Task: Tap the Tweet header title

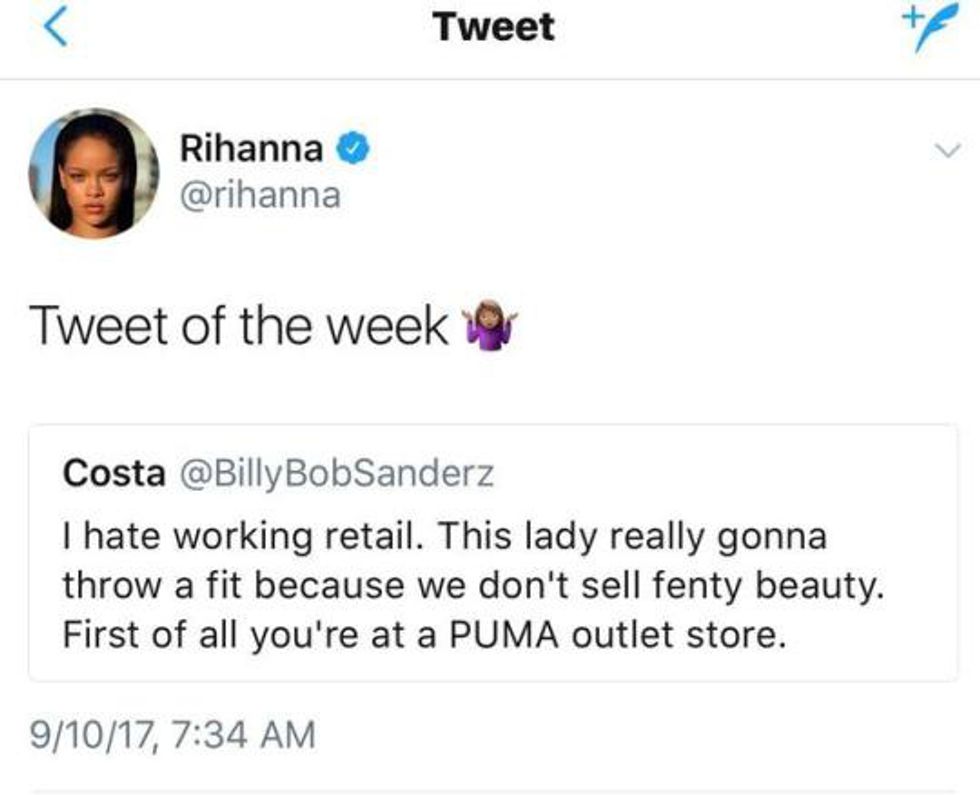Action: tap(493, 27)
